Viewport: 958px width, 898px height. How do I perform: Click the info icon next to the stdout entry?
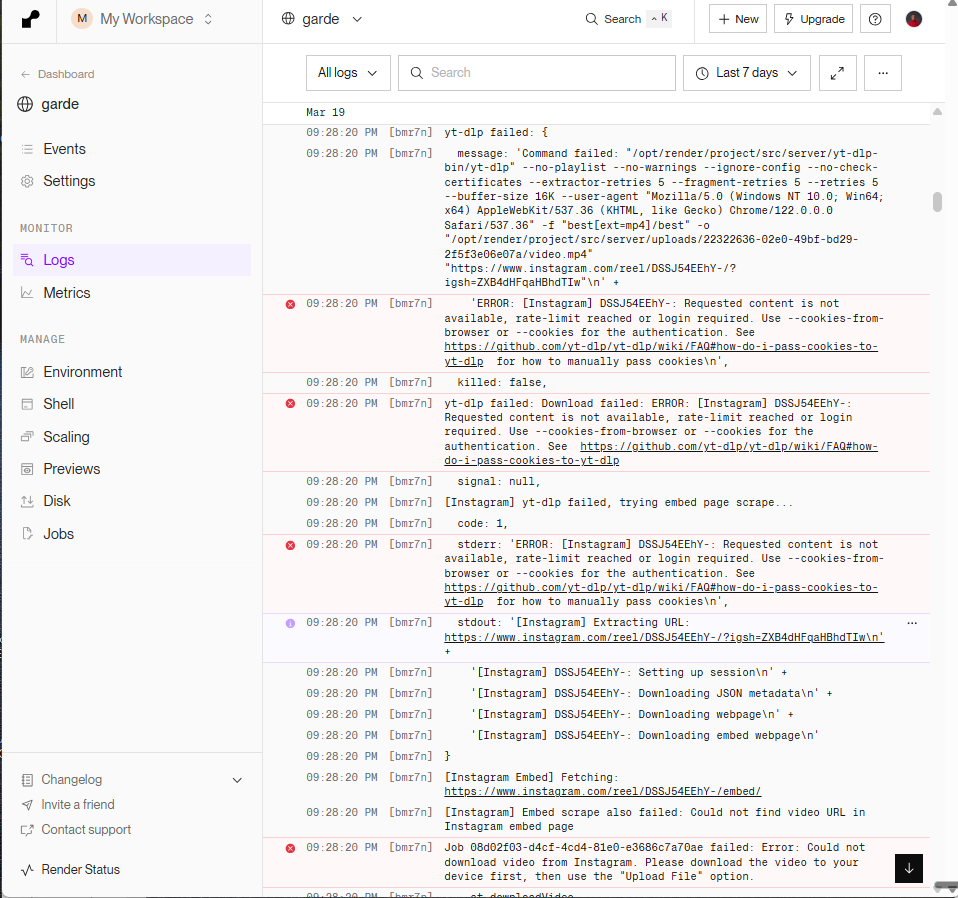[x=290, y=622]
